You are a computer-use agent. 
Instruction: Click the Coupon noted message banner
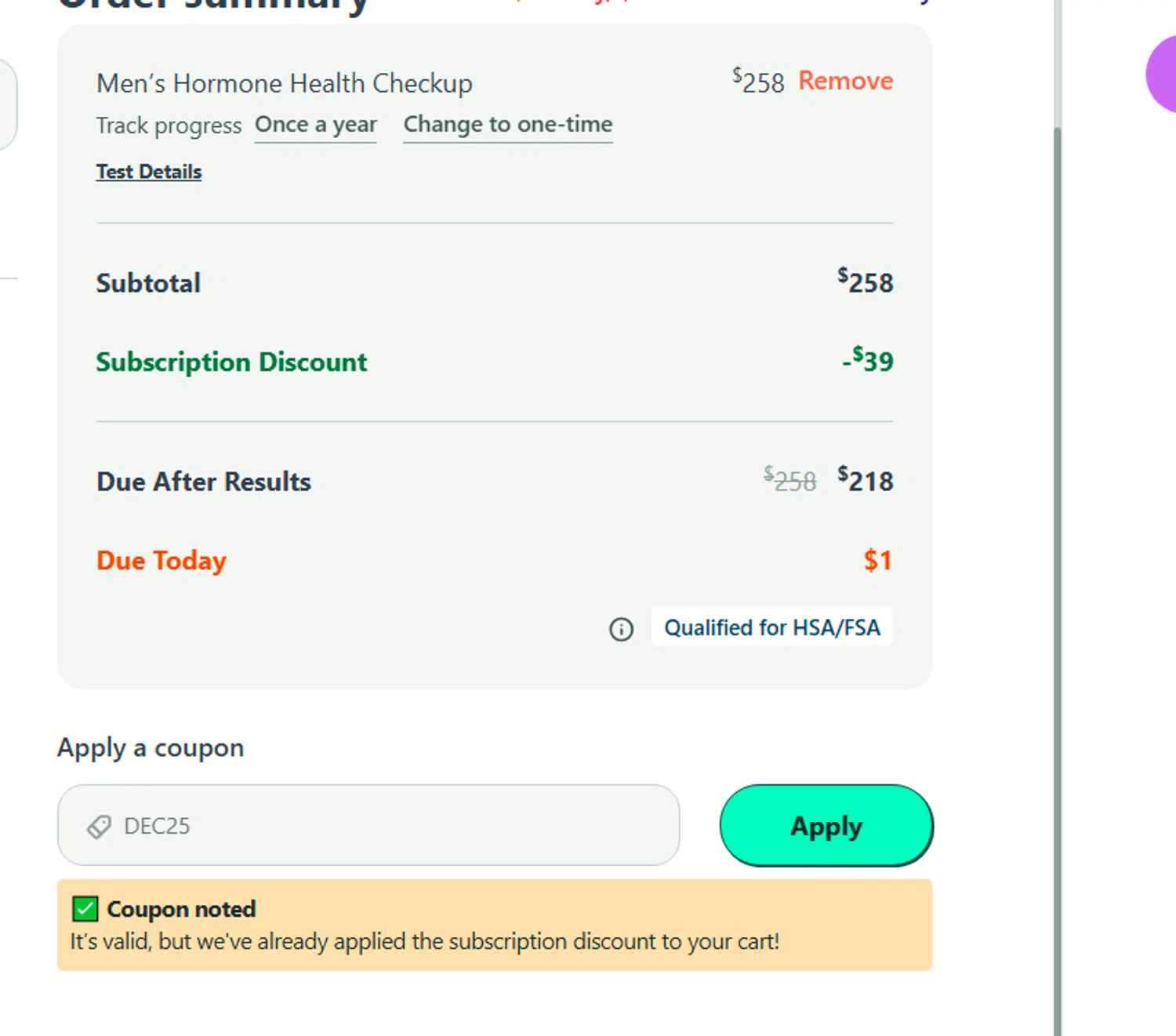[x=494, y=925]
